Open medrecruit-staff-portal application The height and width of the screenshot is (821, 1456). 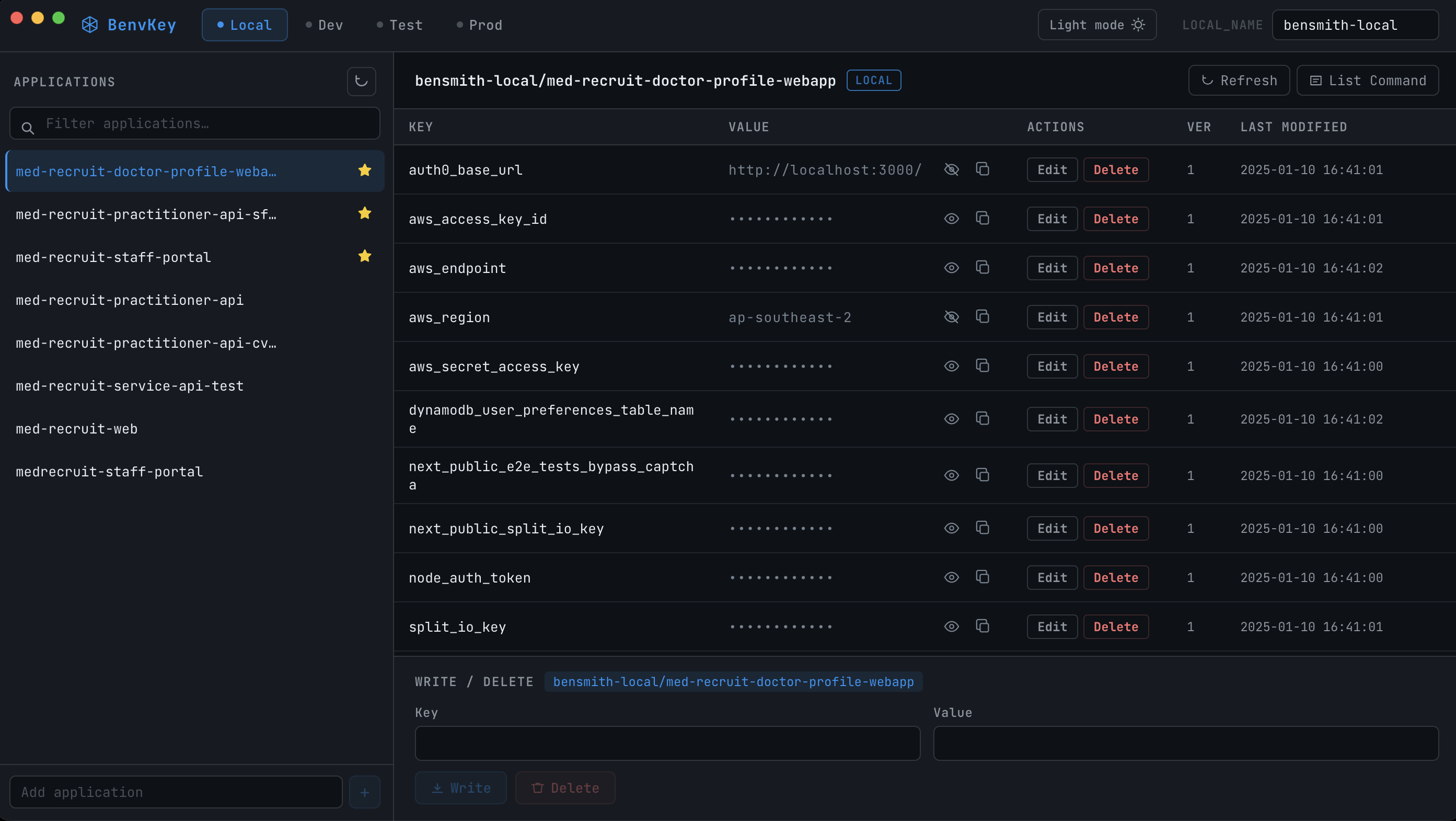(x=195, y=472)
